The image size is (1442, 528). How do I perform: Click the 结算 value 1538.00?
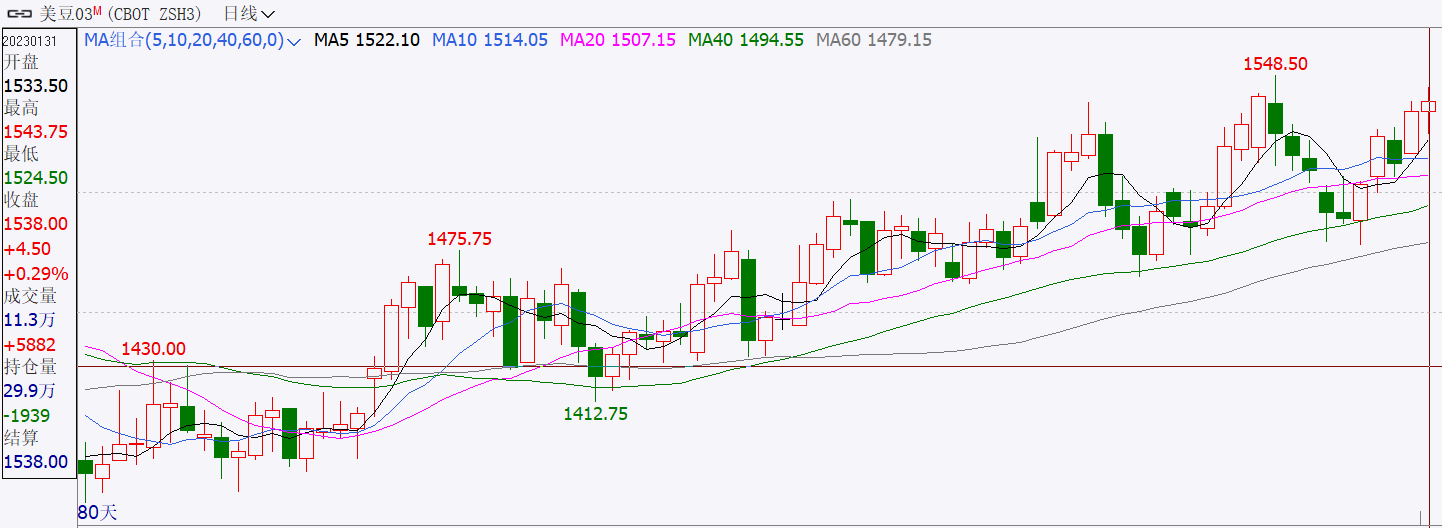[x=35, y=462]
